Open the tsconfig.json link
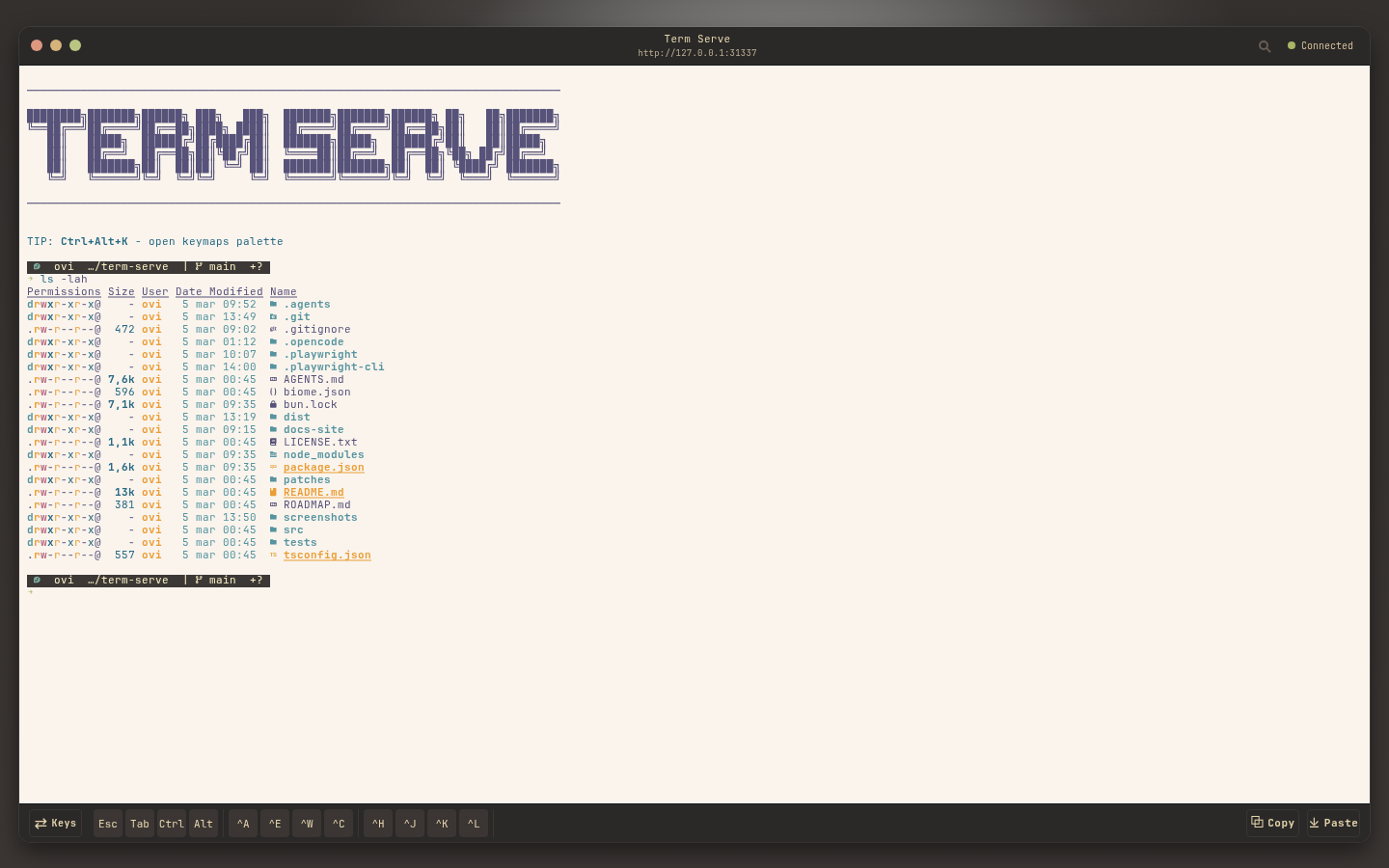 pyautogui.click(x=327, y=555)
